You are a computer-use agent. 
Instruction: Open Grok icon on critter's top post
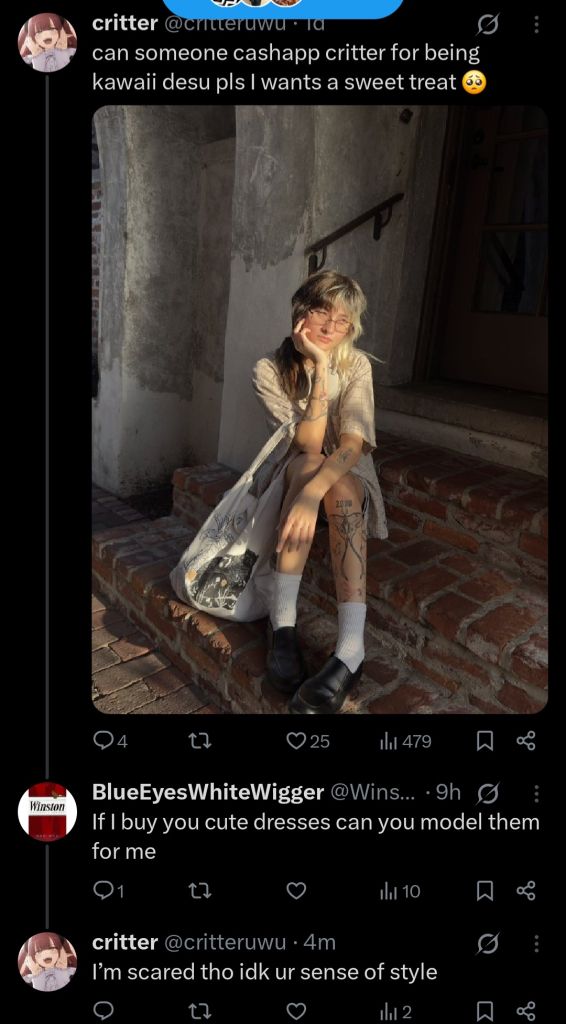488,25
